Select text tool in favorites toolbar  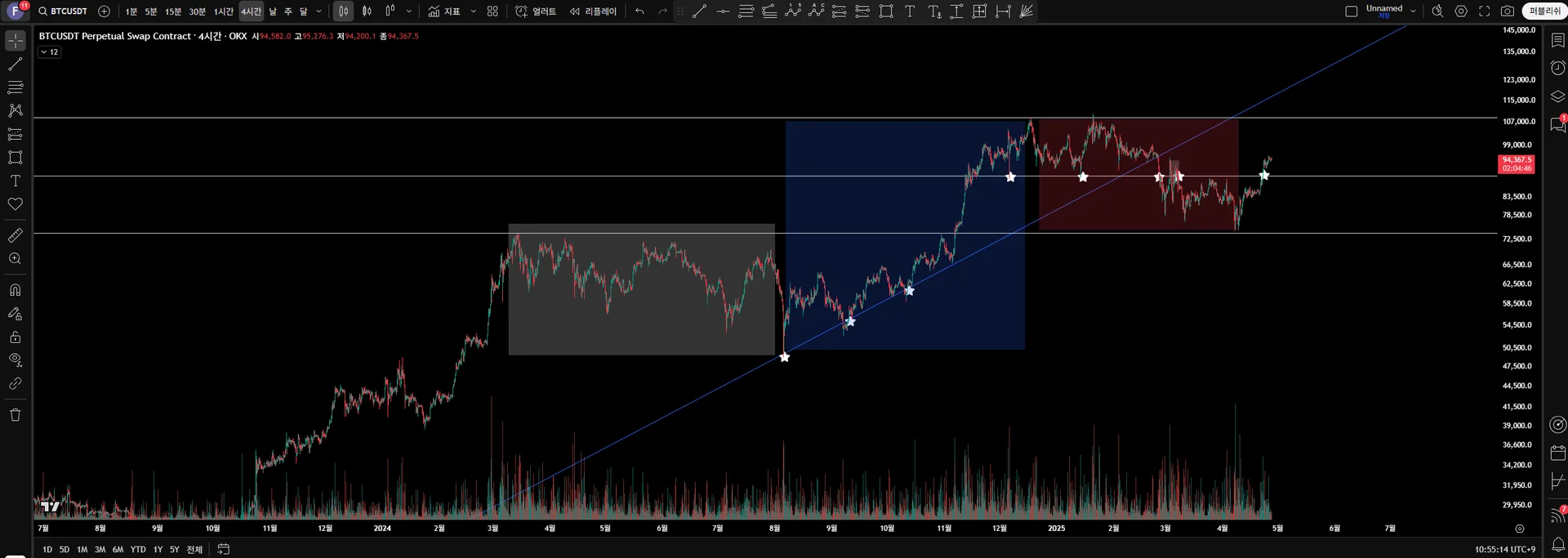(910, 11)
